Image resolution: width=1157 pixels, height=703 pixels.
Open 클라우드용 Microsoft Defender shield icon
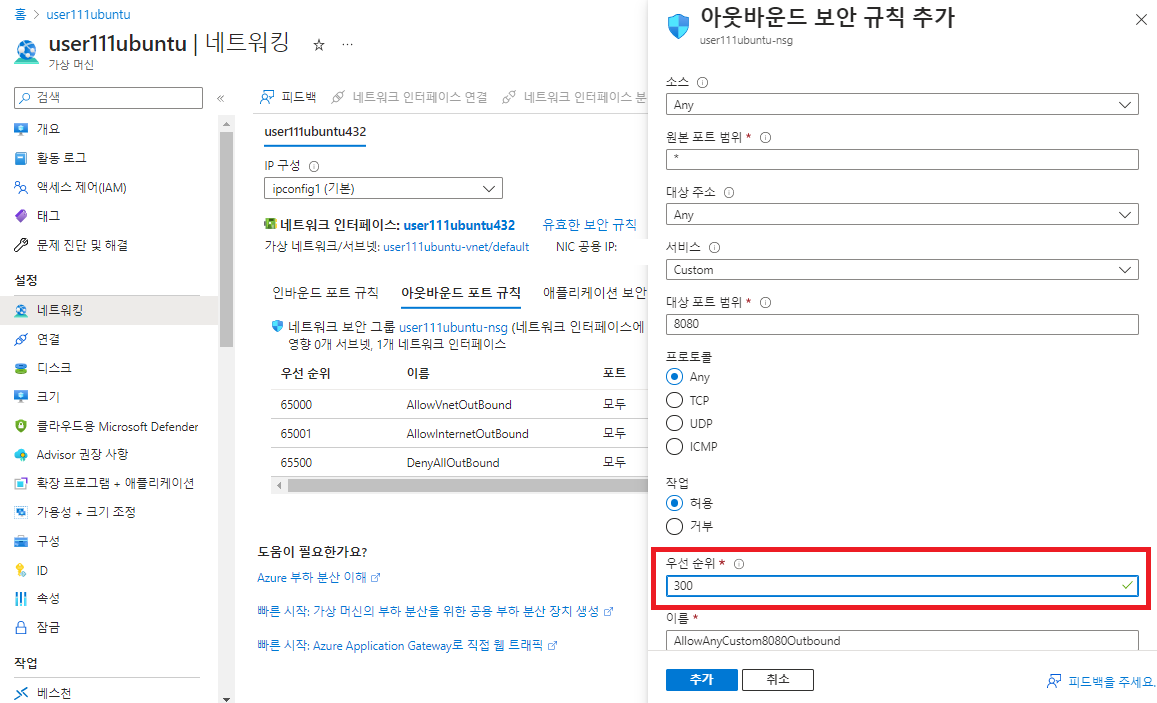click(x=21, y=426)
